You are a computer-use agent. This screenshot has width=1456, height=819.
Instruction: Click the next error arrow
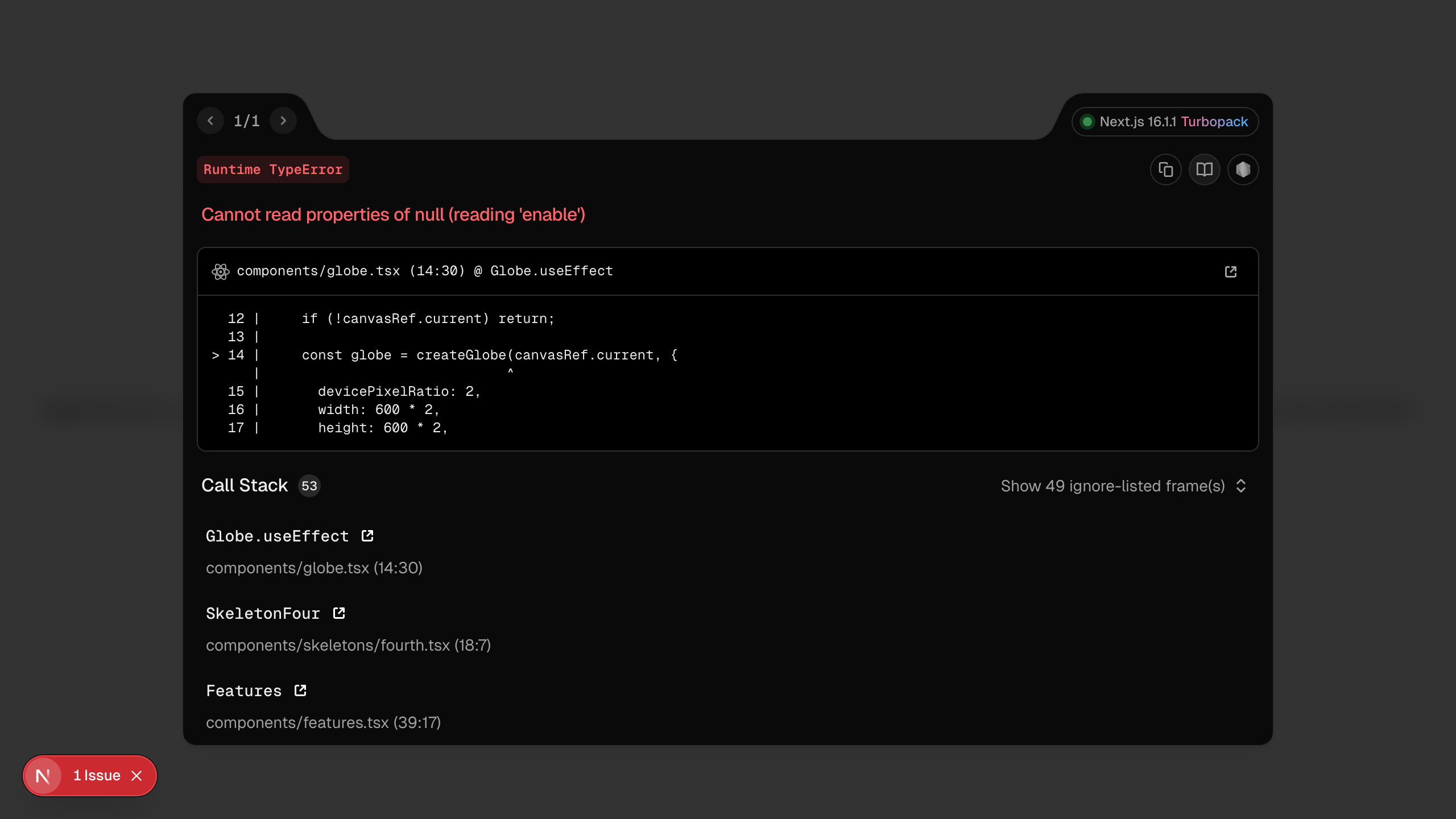point(283,121)
